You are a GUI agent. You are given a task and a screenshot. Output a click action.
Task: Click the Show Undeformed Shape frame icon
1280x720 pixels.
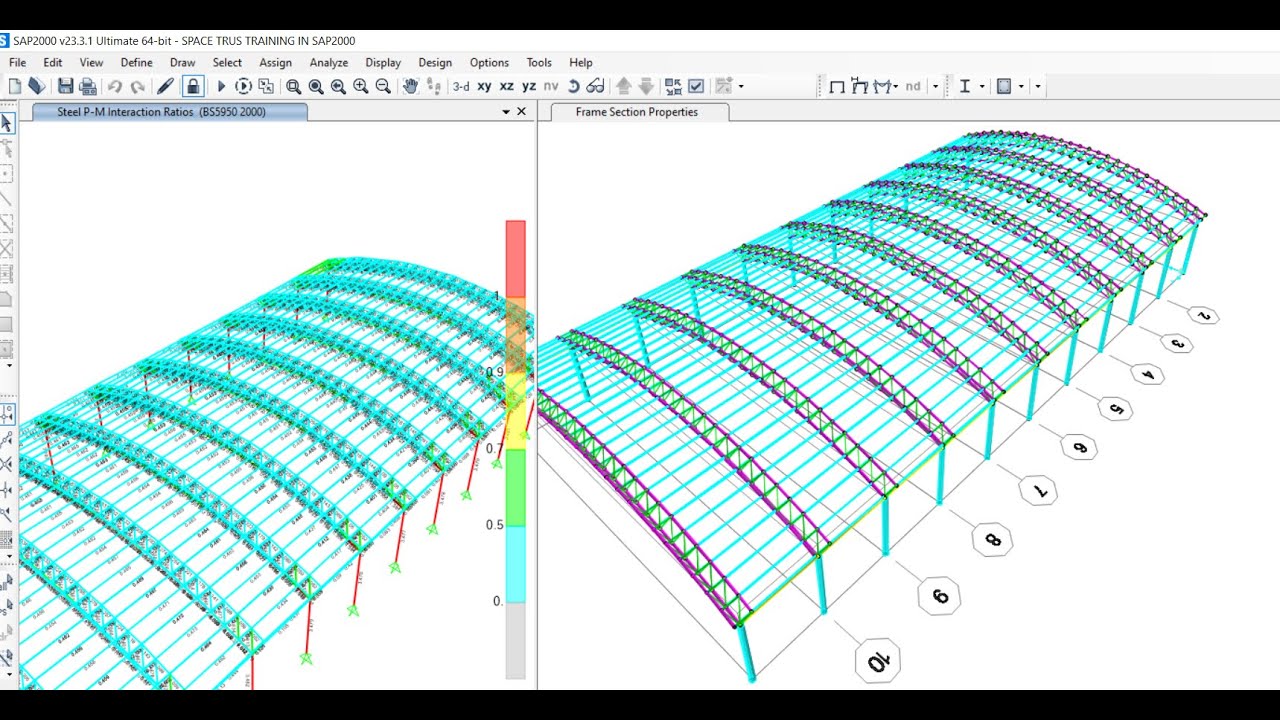point(837,86)
